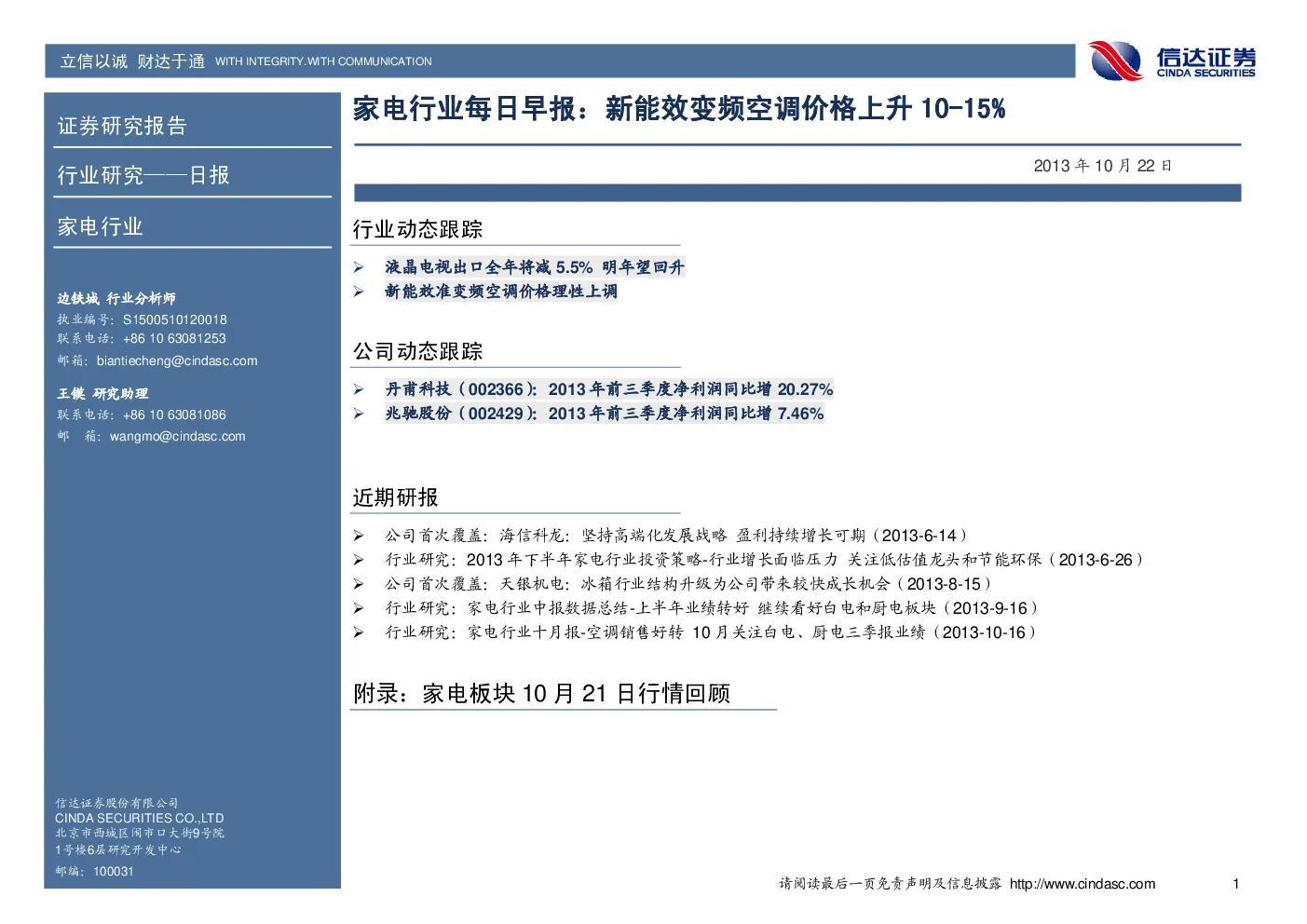
Task: Click the appendix heading 附录：家电板块 10 月 21 日行情回顾
Action: coord(541,693)
